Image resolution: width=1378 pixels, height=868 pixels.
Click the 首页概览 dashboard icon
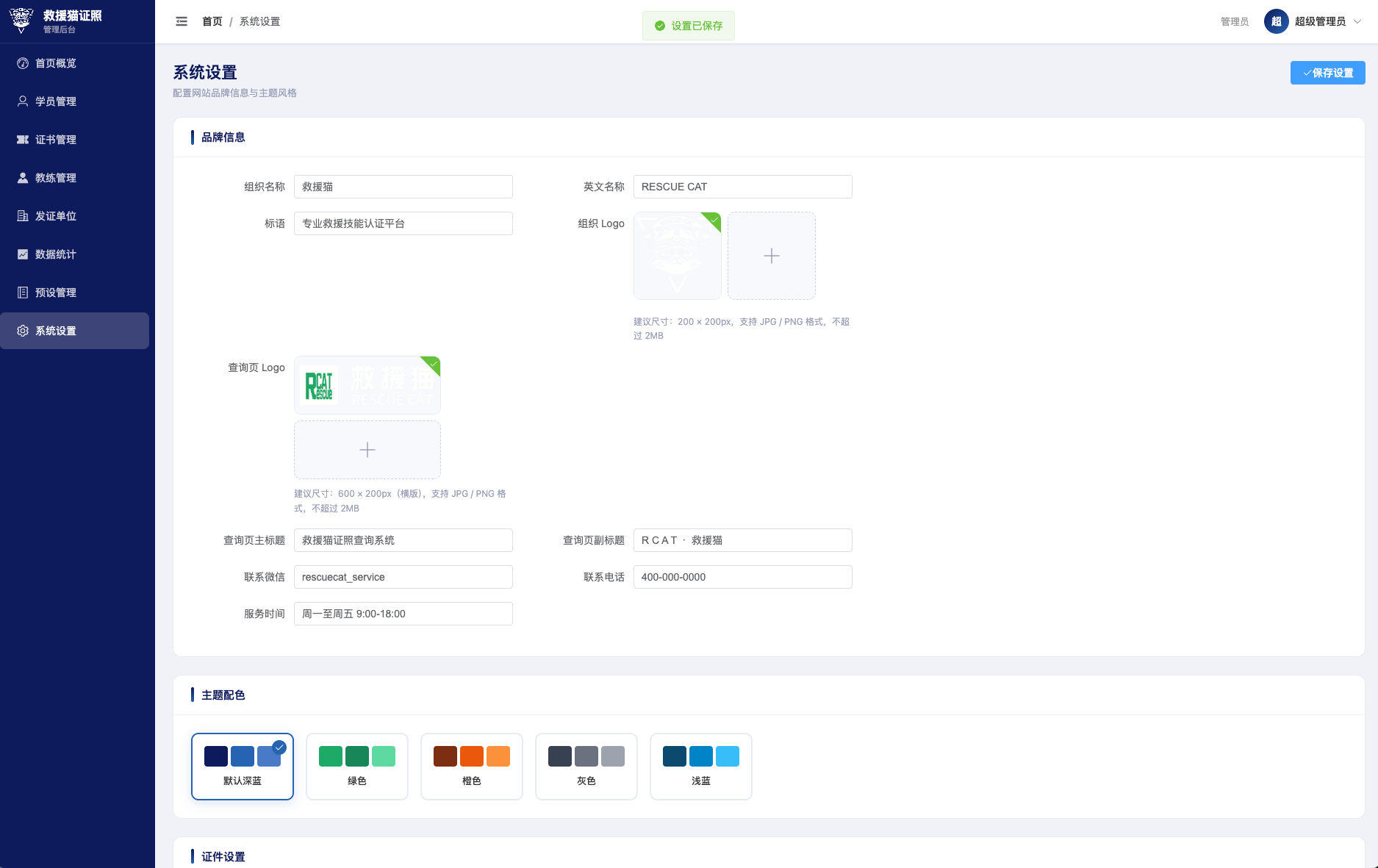(x=23, y=63)
